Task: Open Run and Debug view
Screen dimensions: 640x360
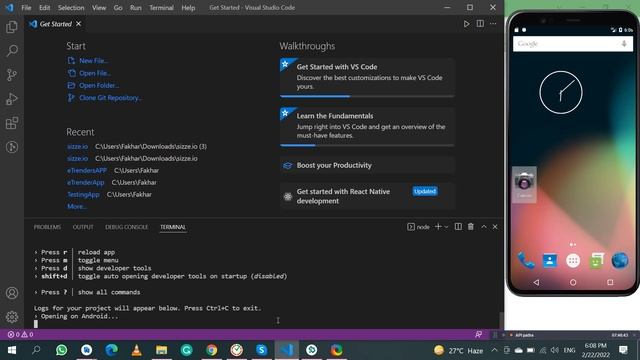Action: click(x=12, y=99)
